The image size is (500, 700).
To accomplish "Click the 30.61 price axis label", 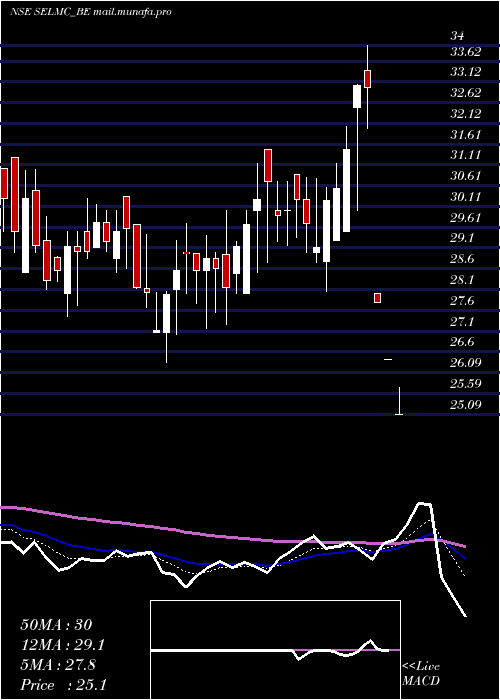I will [466, 176].
